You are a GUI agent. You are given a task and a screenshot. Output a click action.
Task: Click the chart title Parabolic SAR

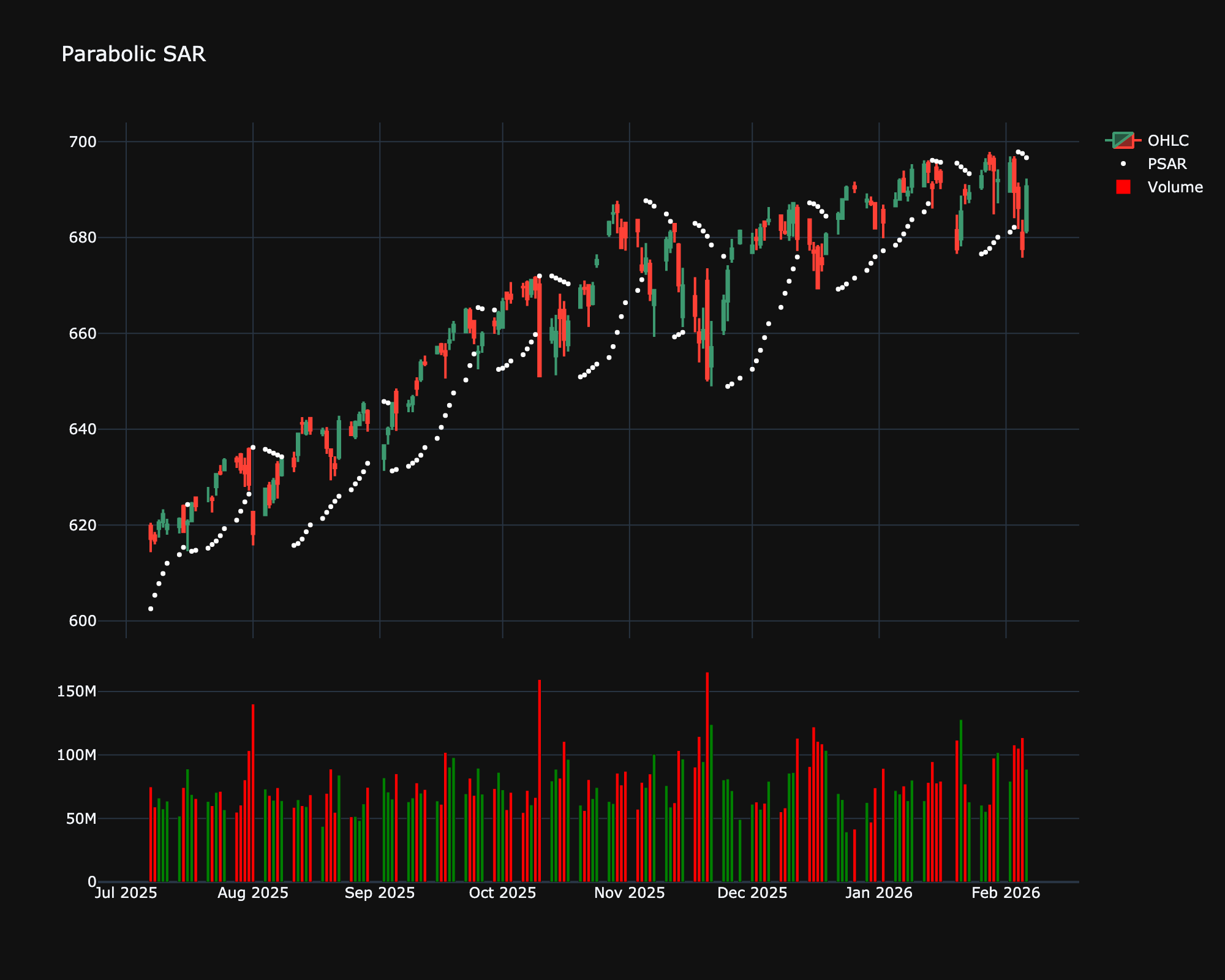click(x=134, y=55)
